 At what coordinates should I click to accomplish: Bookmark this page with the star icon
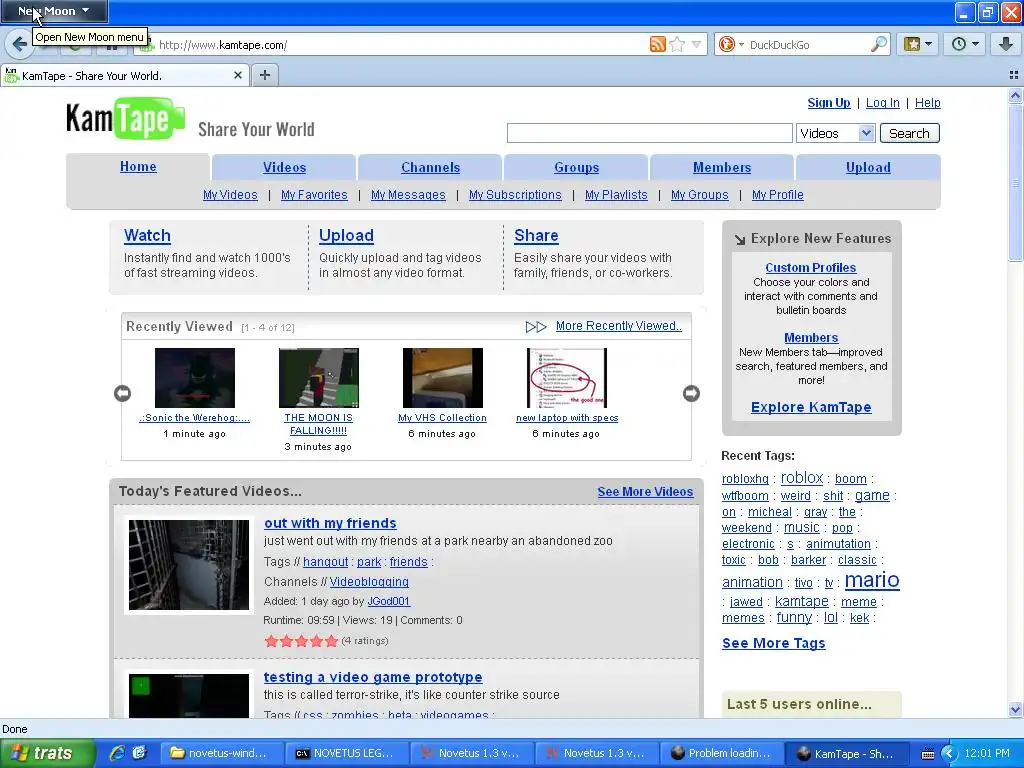pyautogui.click(x=677, y=44)
